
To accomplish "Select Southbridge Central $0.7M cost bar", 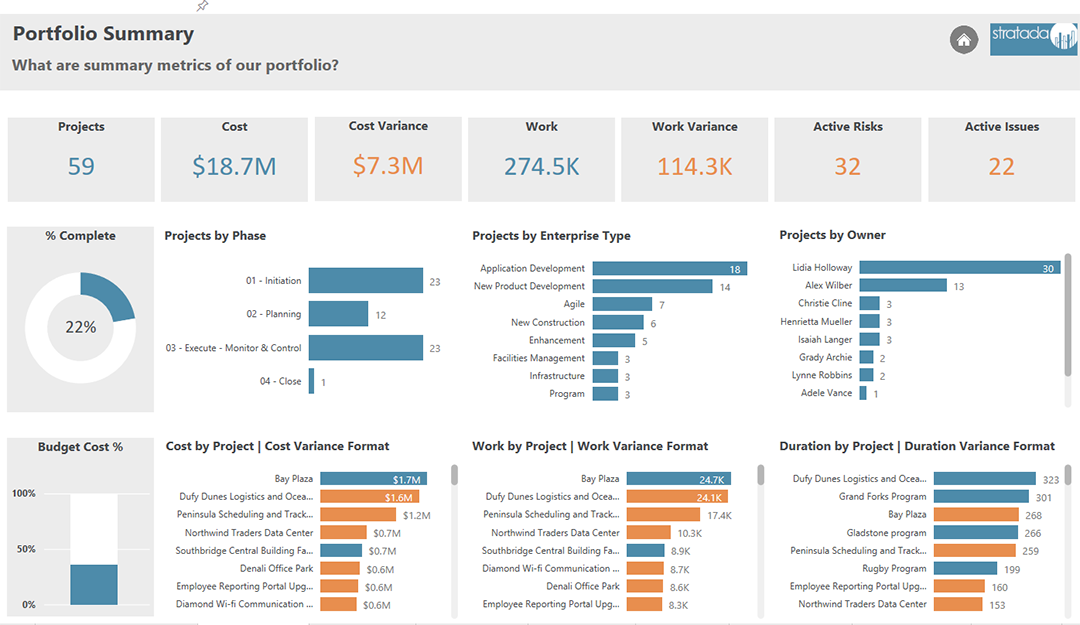I will (341, 550).
